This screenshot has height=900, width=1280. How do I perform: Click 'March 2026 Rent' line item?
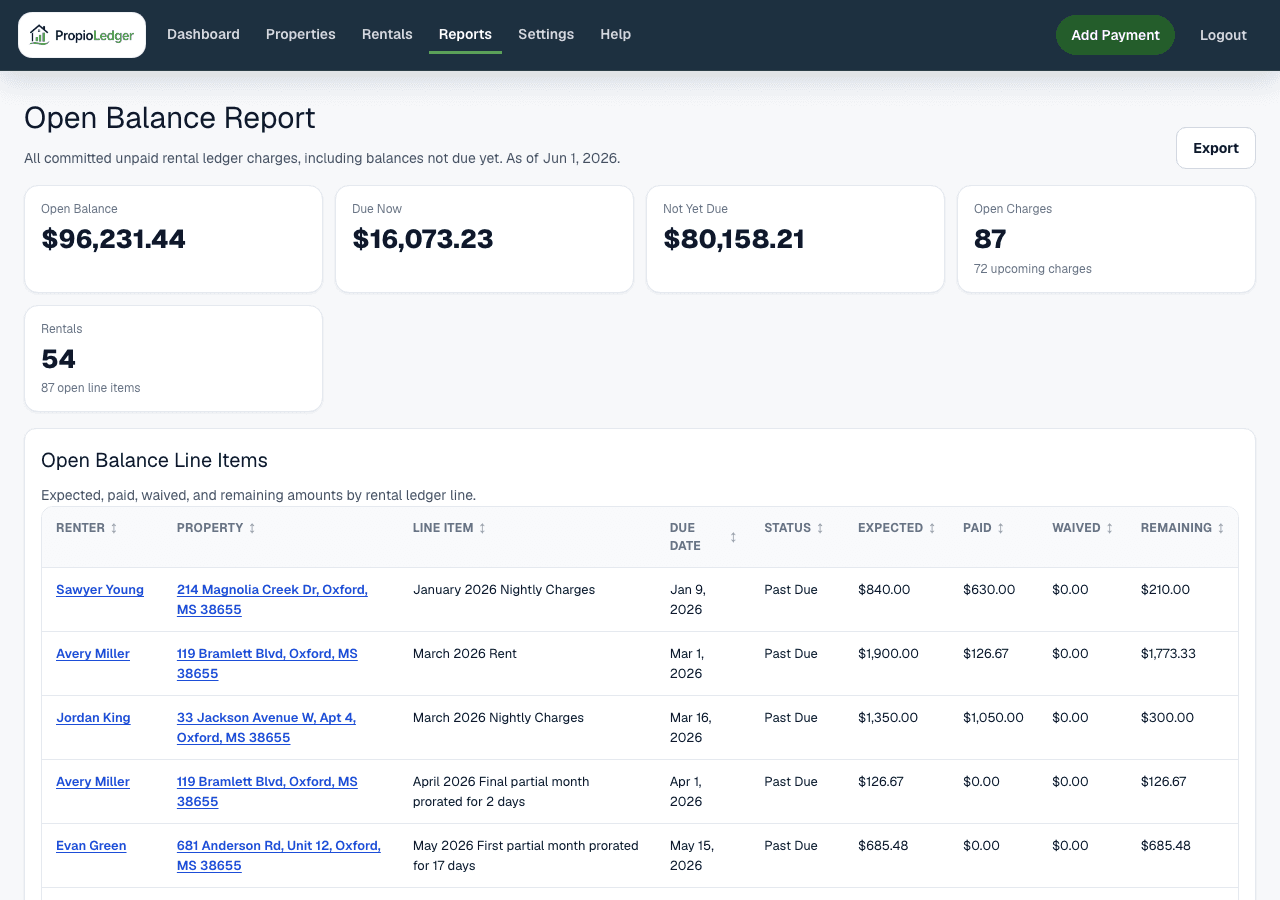point(465,654)
